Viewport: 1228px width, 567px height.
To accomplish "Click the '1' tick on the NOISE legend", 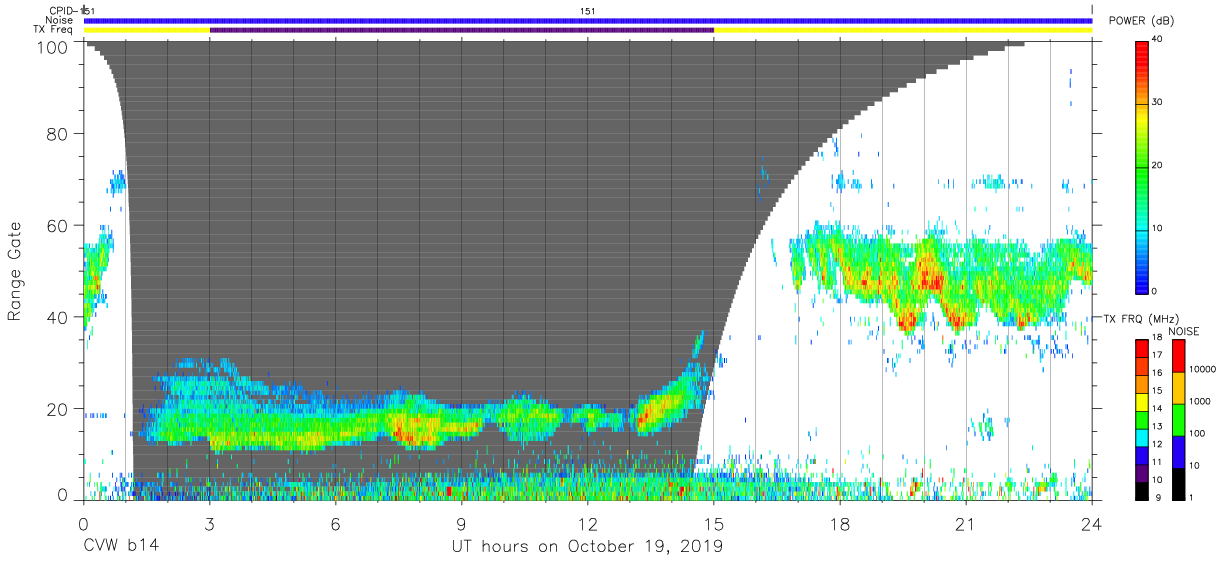I will 1191,497.
